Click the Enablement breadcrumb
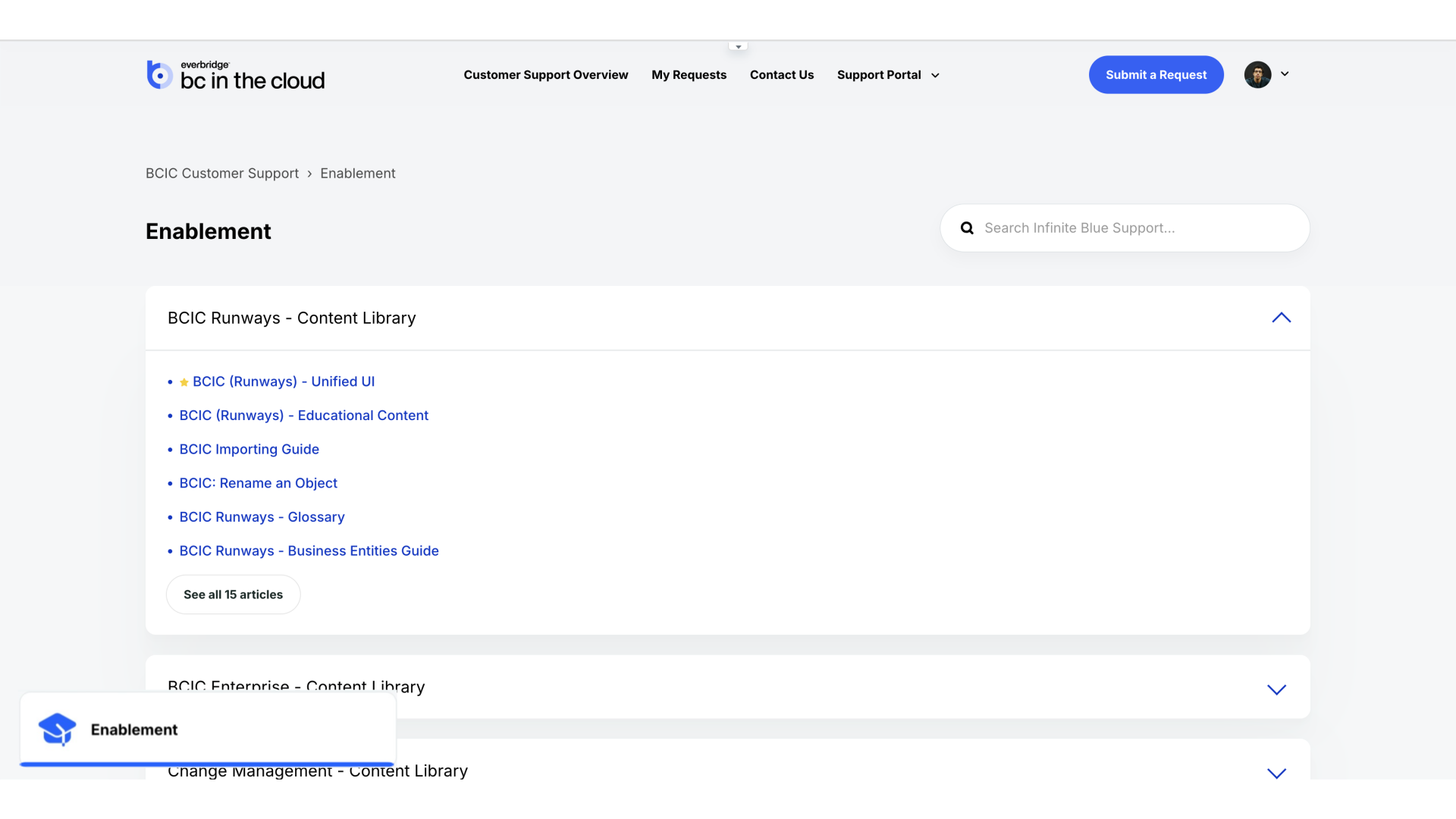Viewport: 1456px width, 819px height. [x=358, y=174]
